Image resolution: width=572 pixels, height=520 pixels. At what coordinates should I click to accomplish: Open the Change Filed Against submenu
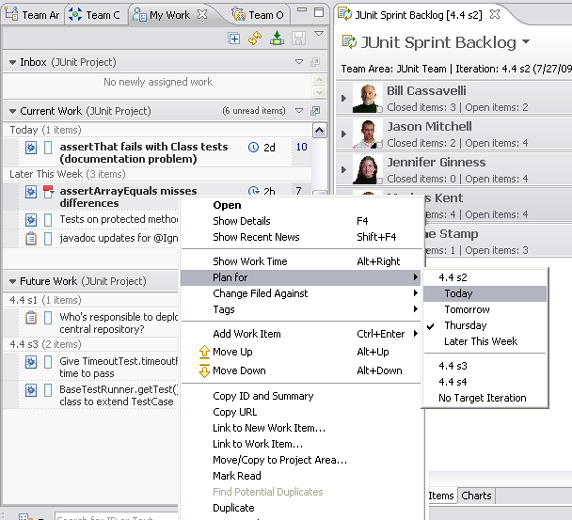[x=302, y=293]
